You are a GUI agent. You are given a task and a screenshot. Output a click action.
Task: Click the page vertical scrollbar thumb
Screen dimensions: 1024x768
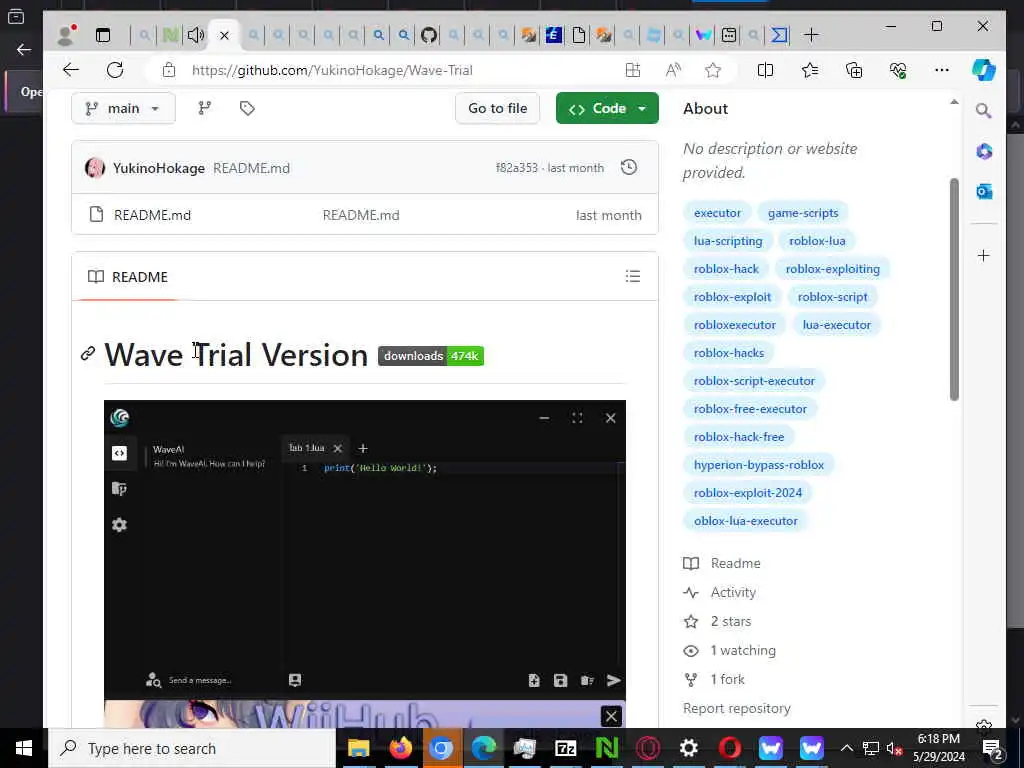[954, 289]
